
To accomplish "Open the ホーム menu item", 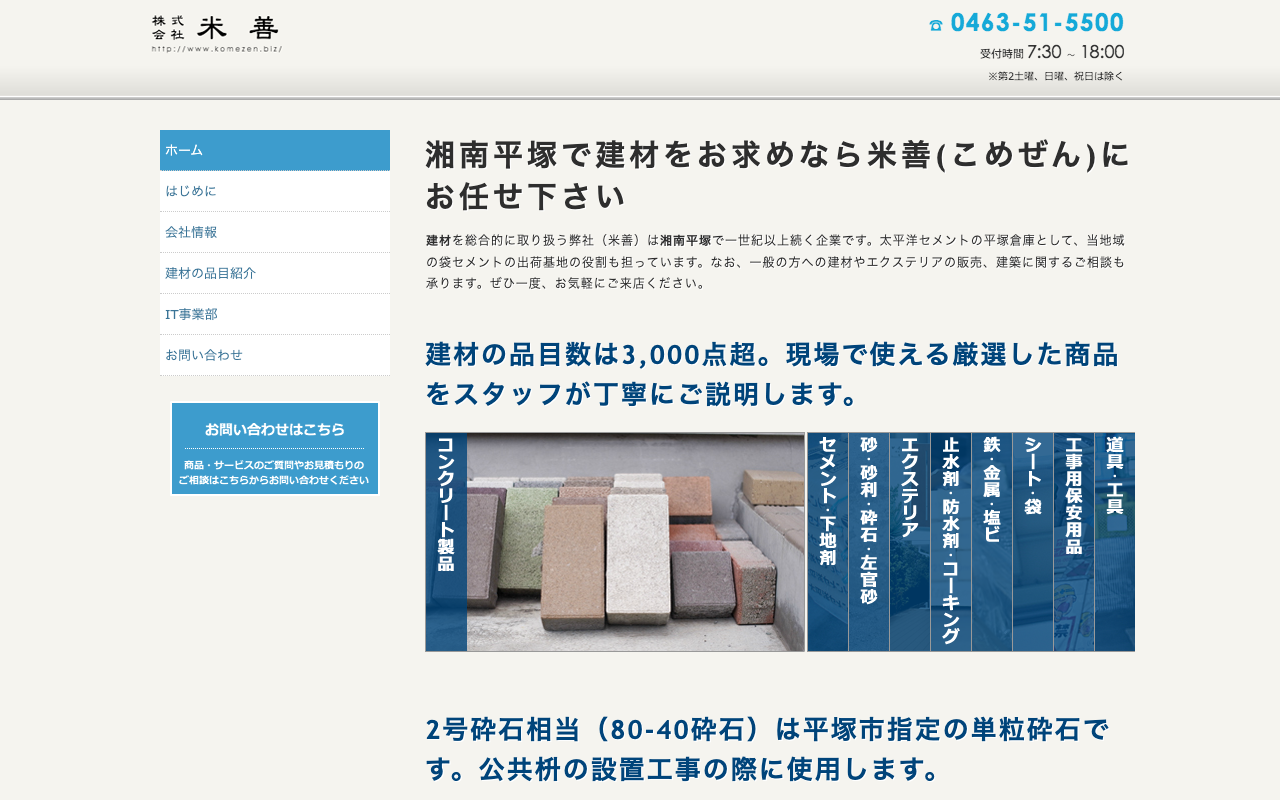I will pos(275,150).
